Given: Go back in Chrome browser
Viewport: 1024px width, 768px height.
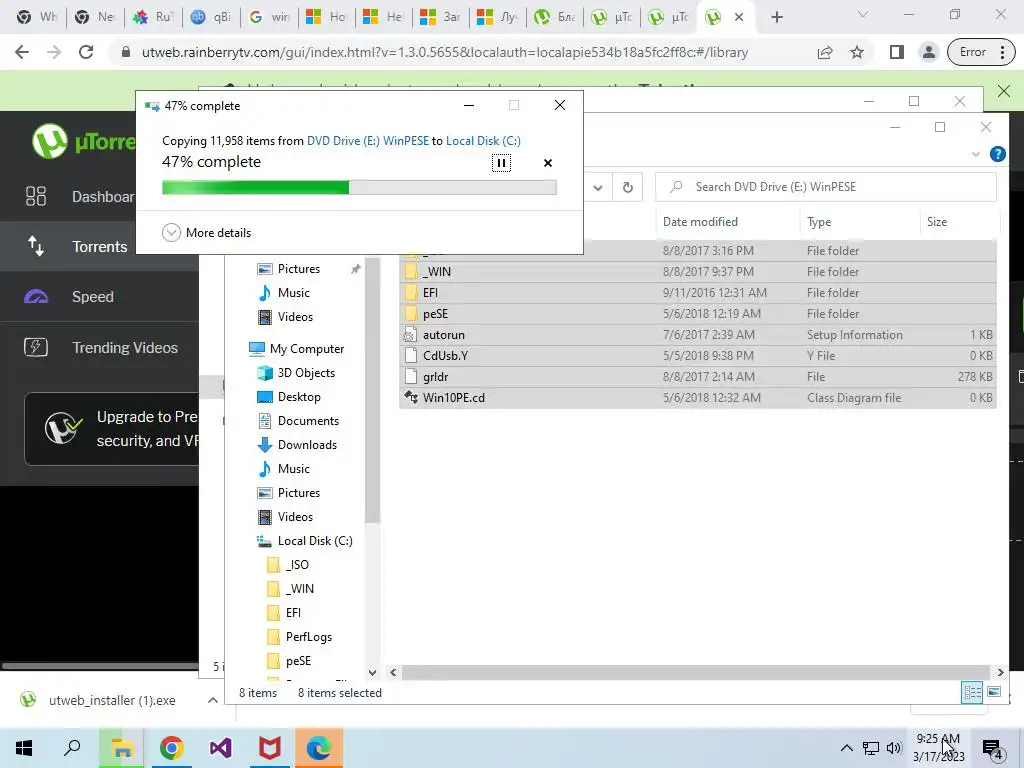Looking at the screenshot, I should point(22,52).
